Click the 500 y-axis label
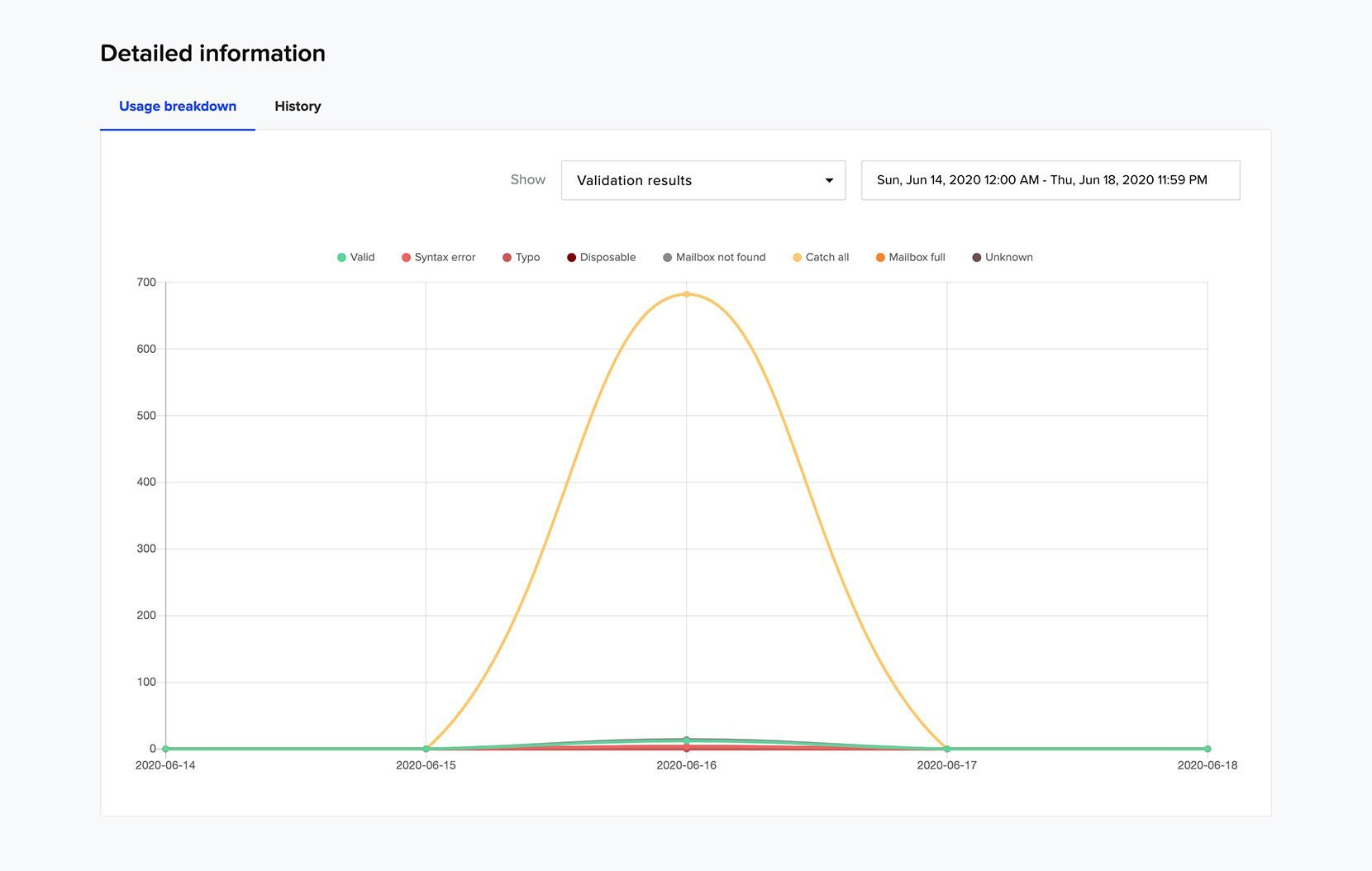 tap(146, 416)
